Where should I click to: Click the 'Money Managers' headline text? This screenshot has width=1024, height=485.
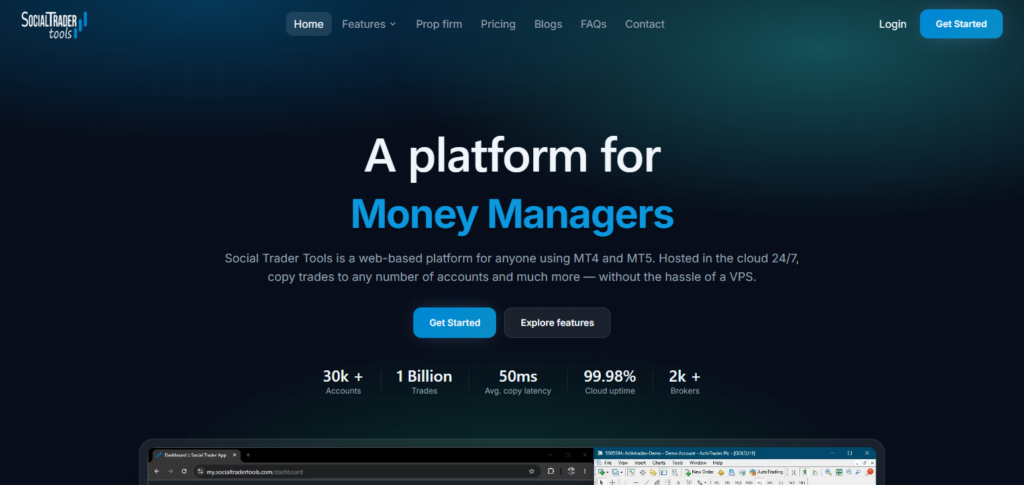point(512,214)
